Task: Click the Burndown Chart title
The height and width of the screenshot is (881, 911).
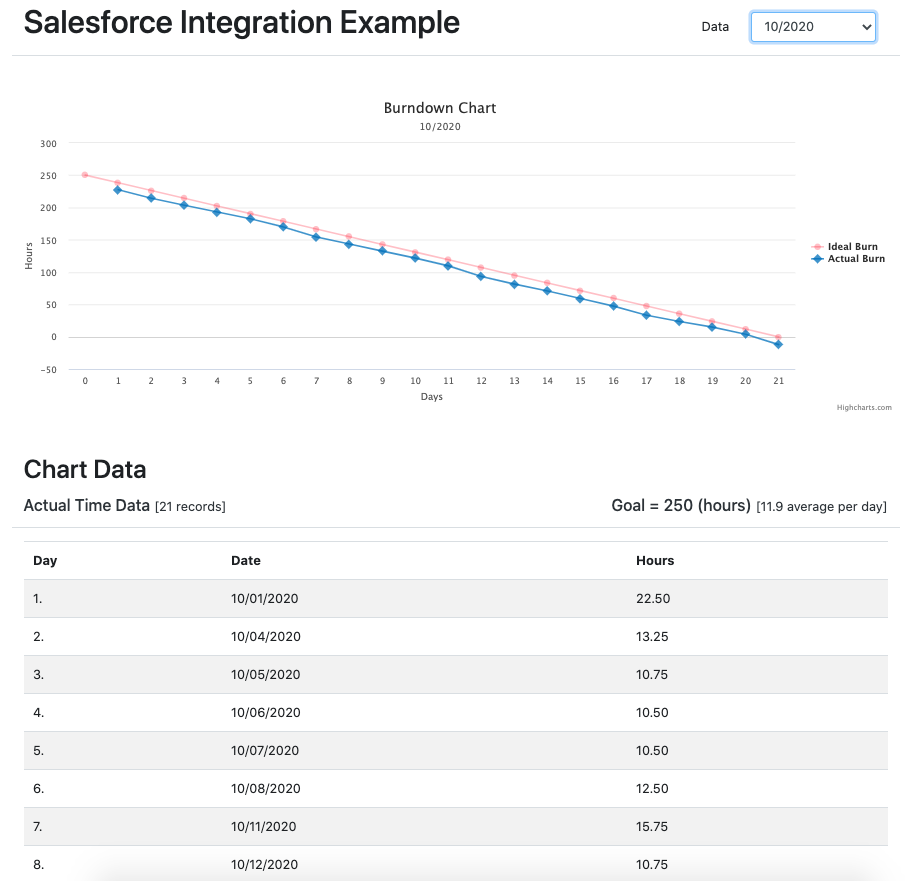Action: point(440,108)
